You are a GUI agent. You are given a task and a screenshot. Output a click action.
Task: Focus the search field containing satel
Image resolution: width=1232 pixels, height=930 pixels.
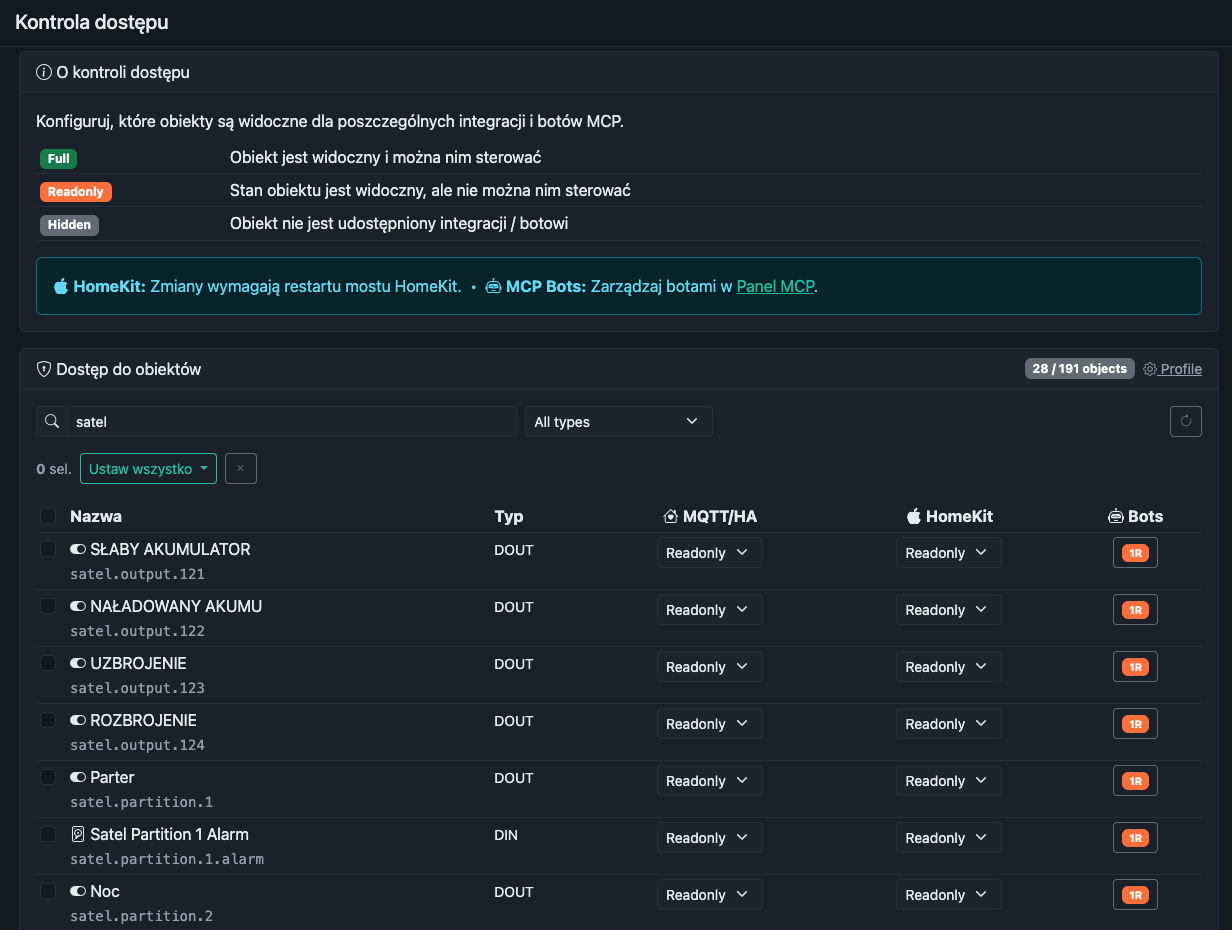tap(292, 422)
